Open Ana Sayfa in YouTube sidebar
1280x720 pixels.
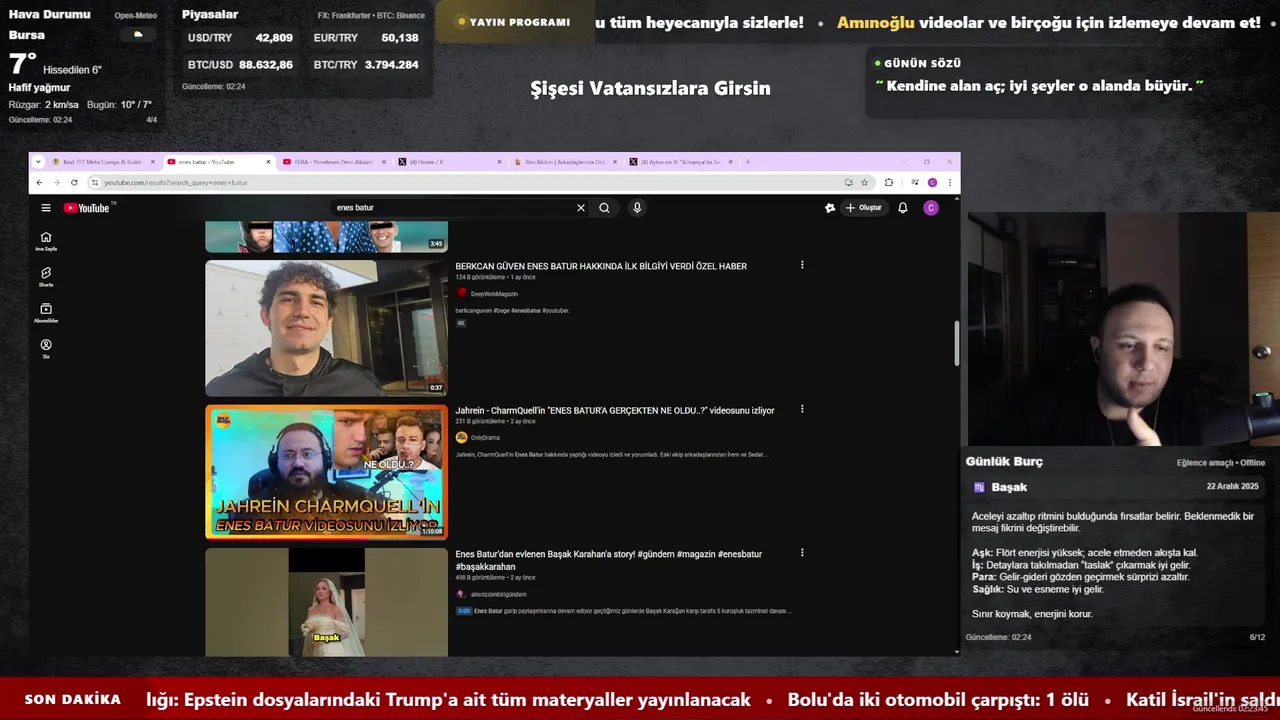pyautogui.click(x=46, y=241)
